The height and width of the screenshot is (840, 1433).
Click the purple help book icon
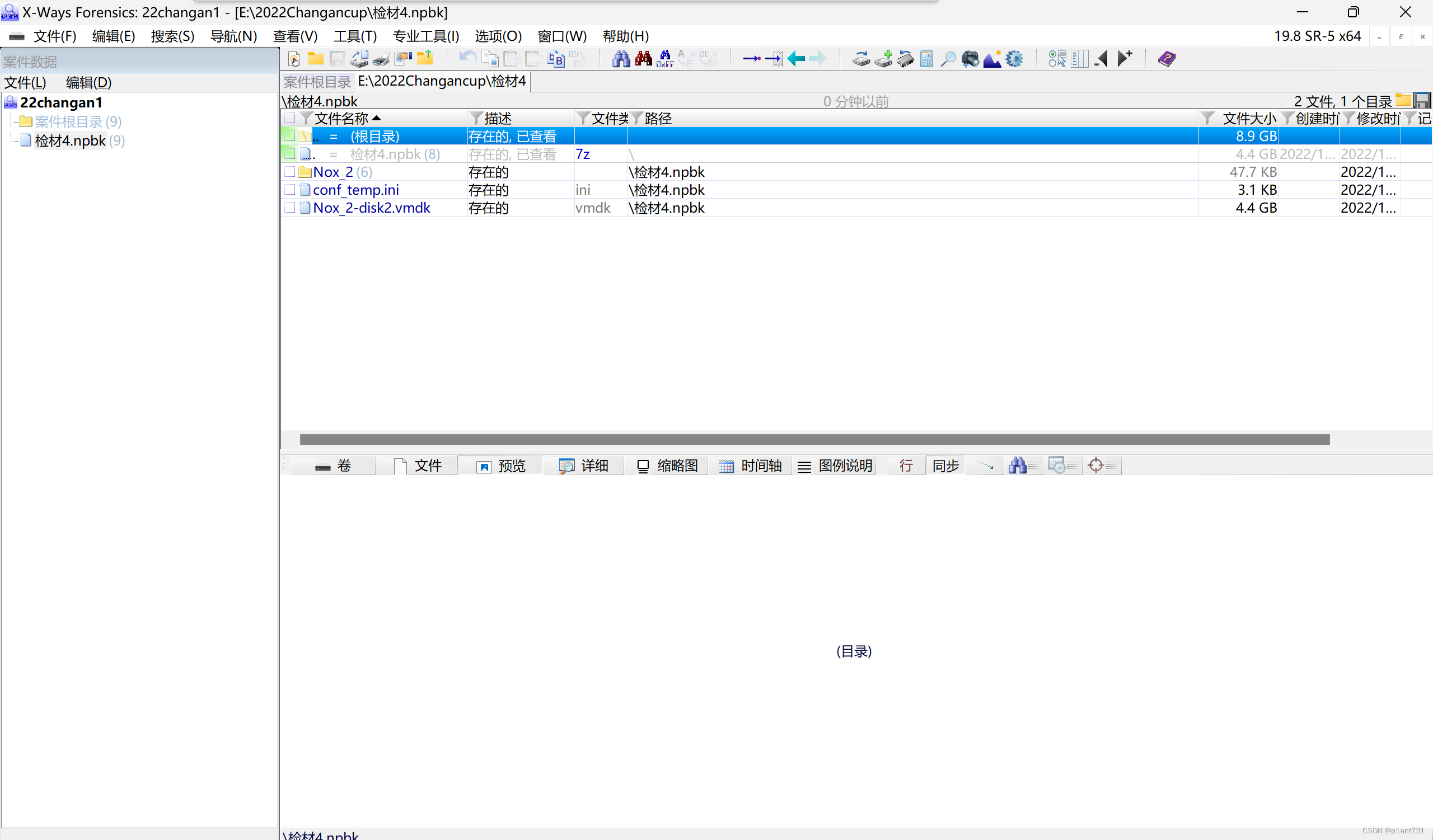(1167, 59)
